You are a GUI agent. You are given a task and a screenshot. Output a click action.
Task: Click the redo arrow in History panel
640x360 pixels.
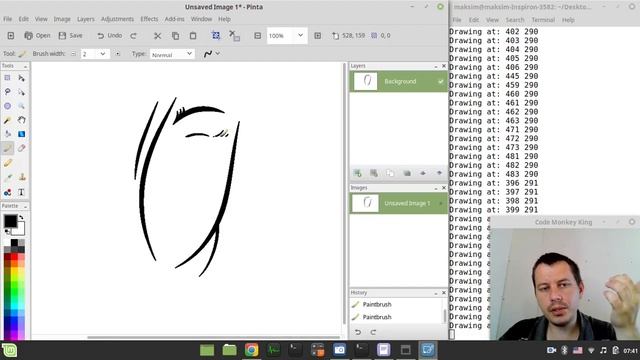click(x=373, y=332)
